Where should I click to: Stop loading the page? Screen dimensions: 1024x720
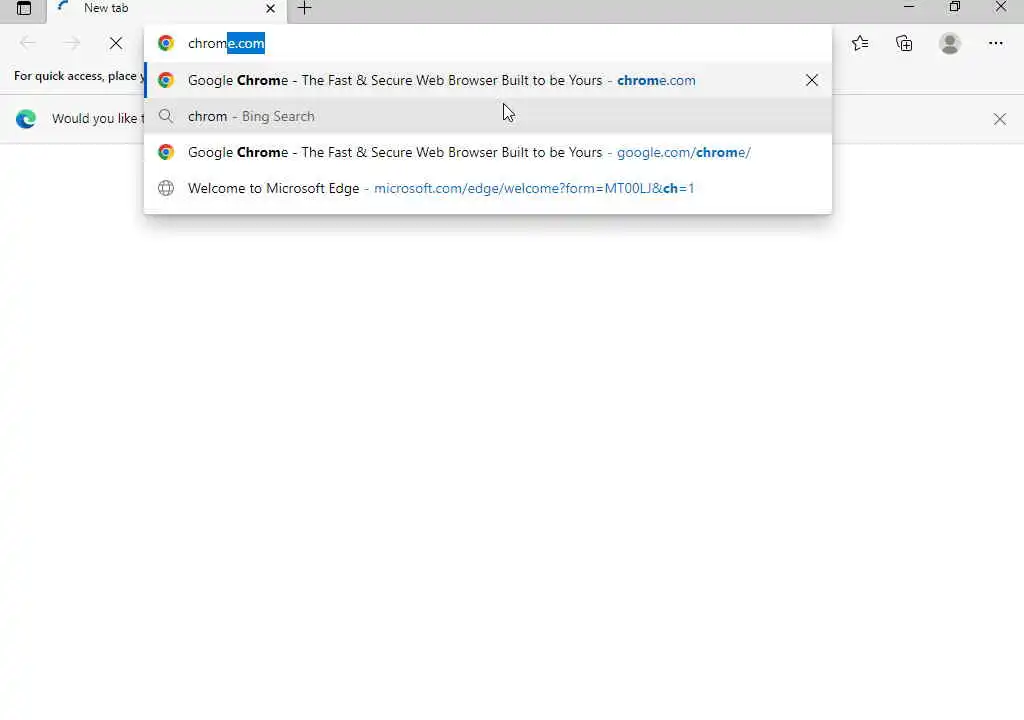click(x=116, y=43)
